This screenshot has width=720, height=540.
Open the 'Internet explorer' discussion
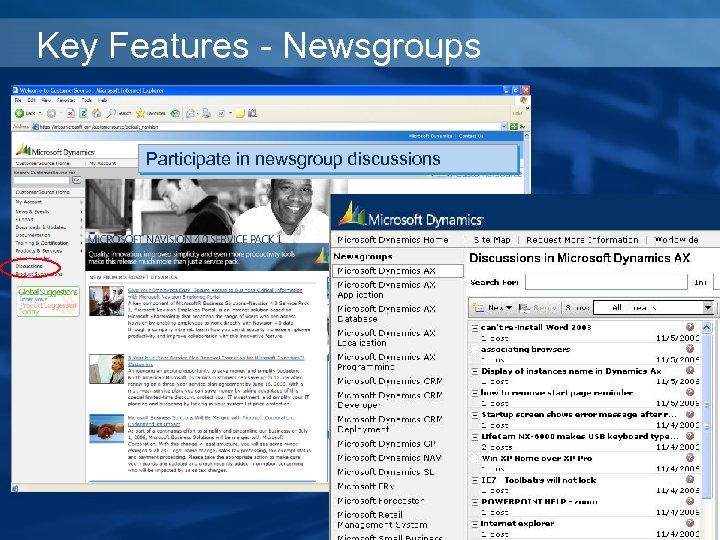coord(517,523)
